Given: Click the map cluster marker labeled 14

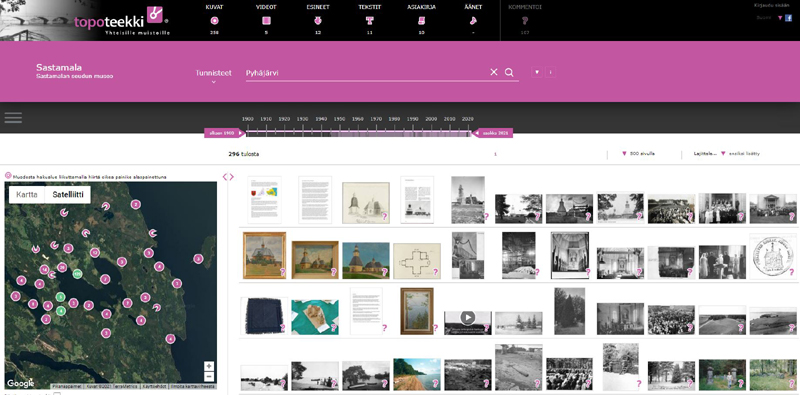Looking at the screenshot, I should tap(44, 269).
